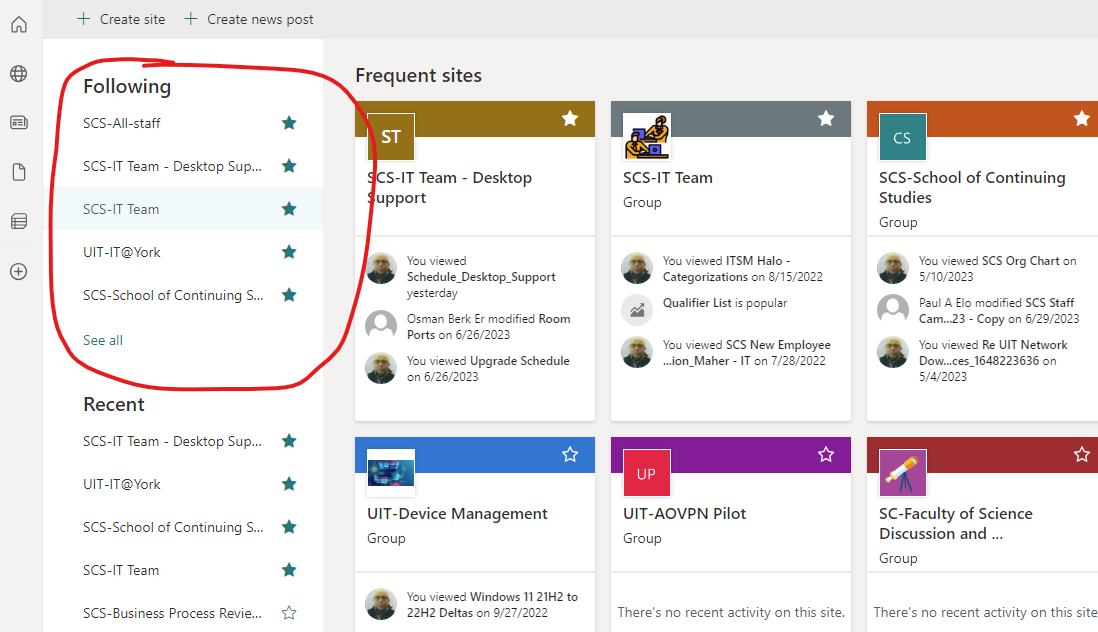Click the circled plus Create icon
This screenshot has height=632, width=1098.
pyautogui.click(x=19, y=272)
